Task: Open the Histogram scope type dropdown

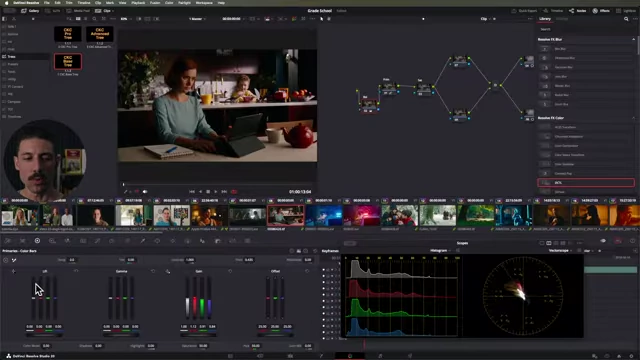Action: point(440,251)
